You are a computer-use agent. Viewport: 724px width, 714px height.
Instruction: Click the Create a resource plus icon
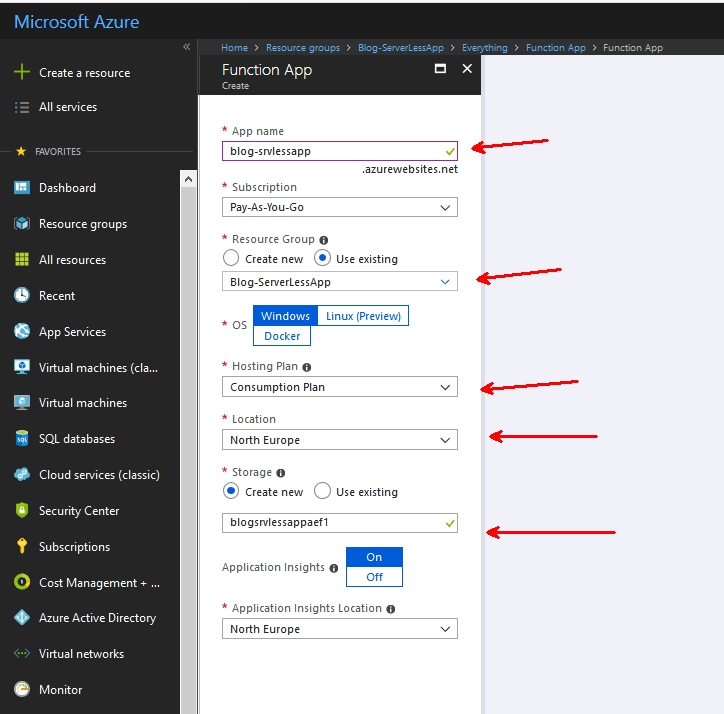pos(22,72)
